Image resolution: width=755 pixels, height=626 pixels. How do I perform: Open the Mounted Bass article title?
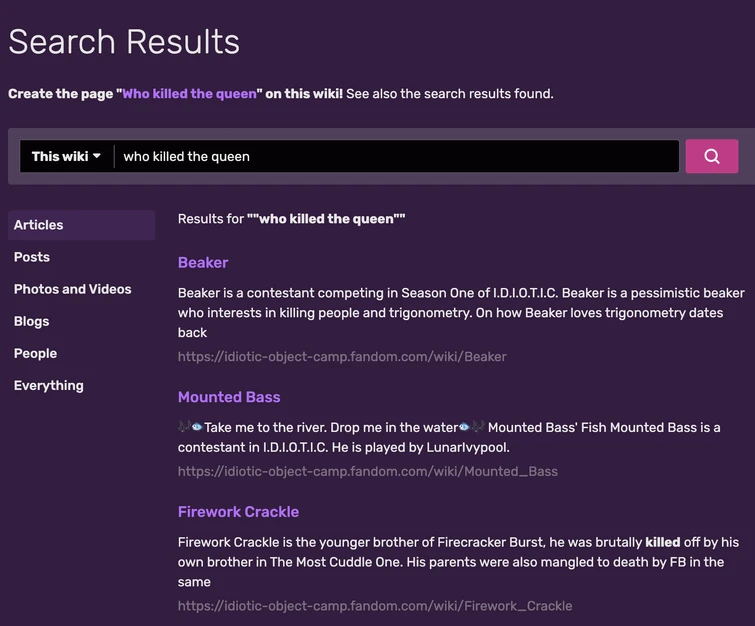tap(229, 397)
